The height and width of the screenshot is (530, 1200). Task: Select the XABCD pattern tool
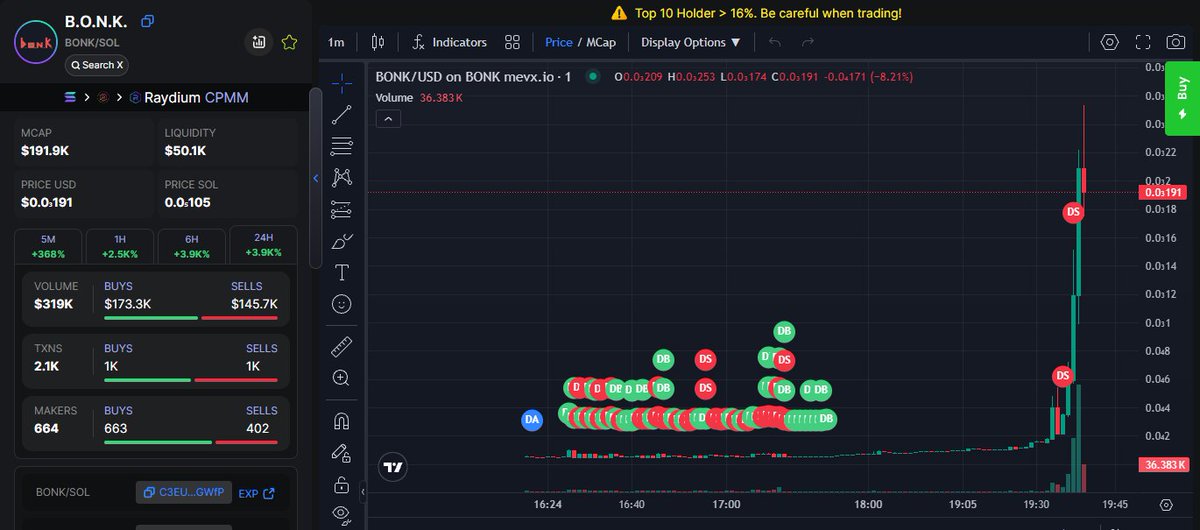[342, 177]
